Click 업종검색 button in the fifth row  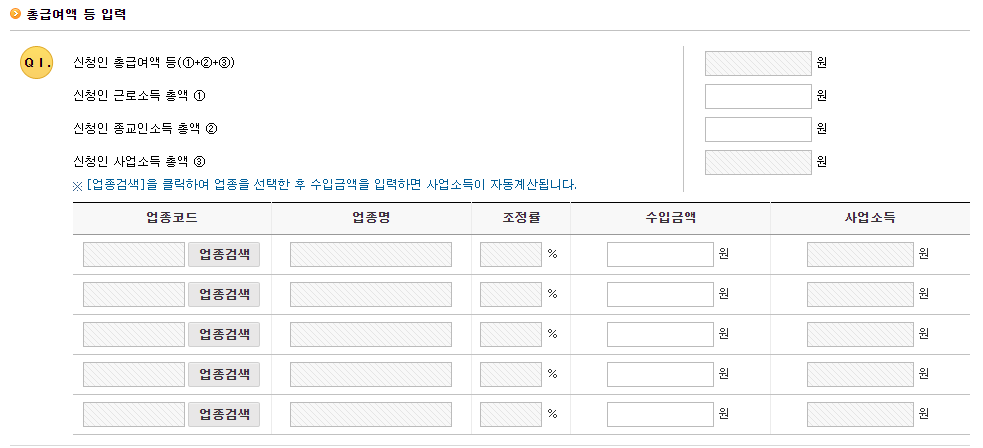(x=224, y=414)
